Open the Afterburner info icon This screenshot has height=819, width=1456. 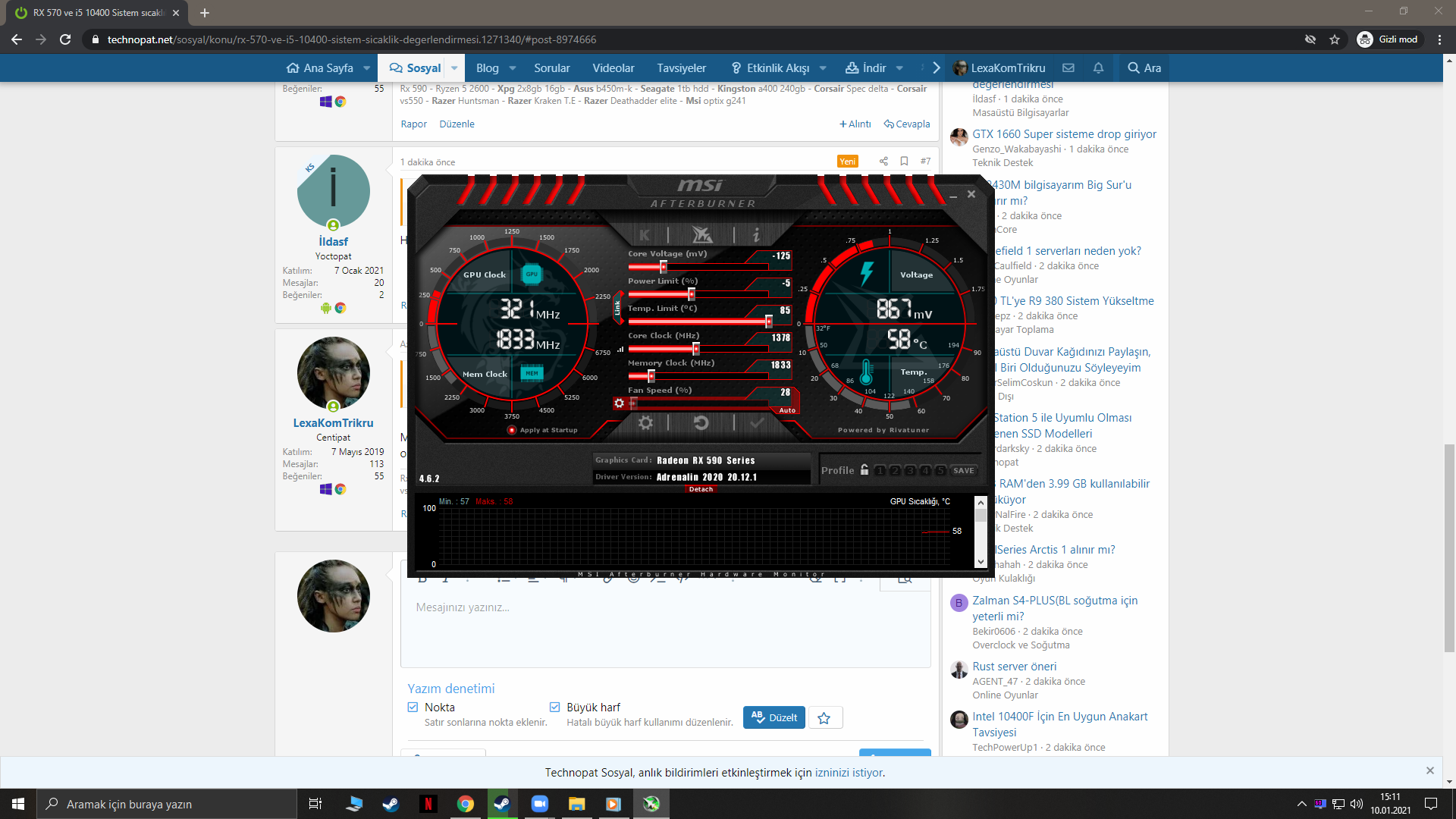[x=756, y=235]
